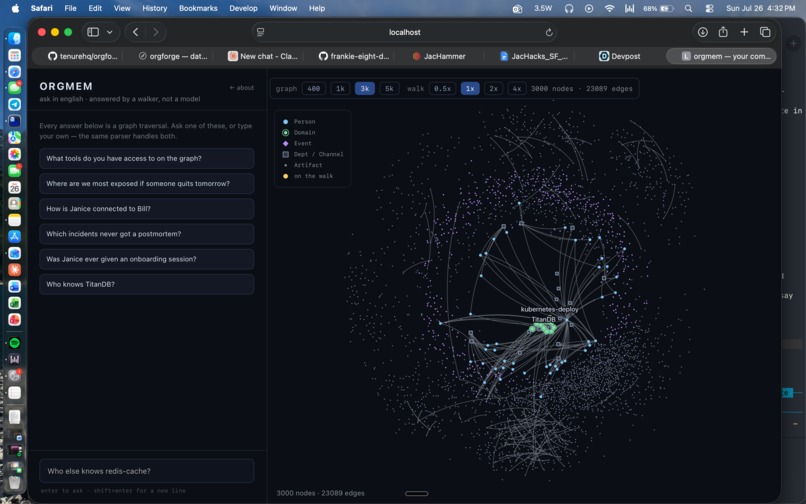Click the battery status showing 68%
This screenshot has width=806, height=504.
[x=658, y=8]
